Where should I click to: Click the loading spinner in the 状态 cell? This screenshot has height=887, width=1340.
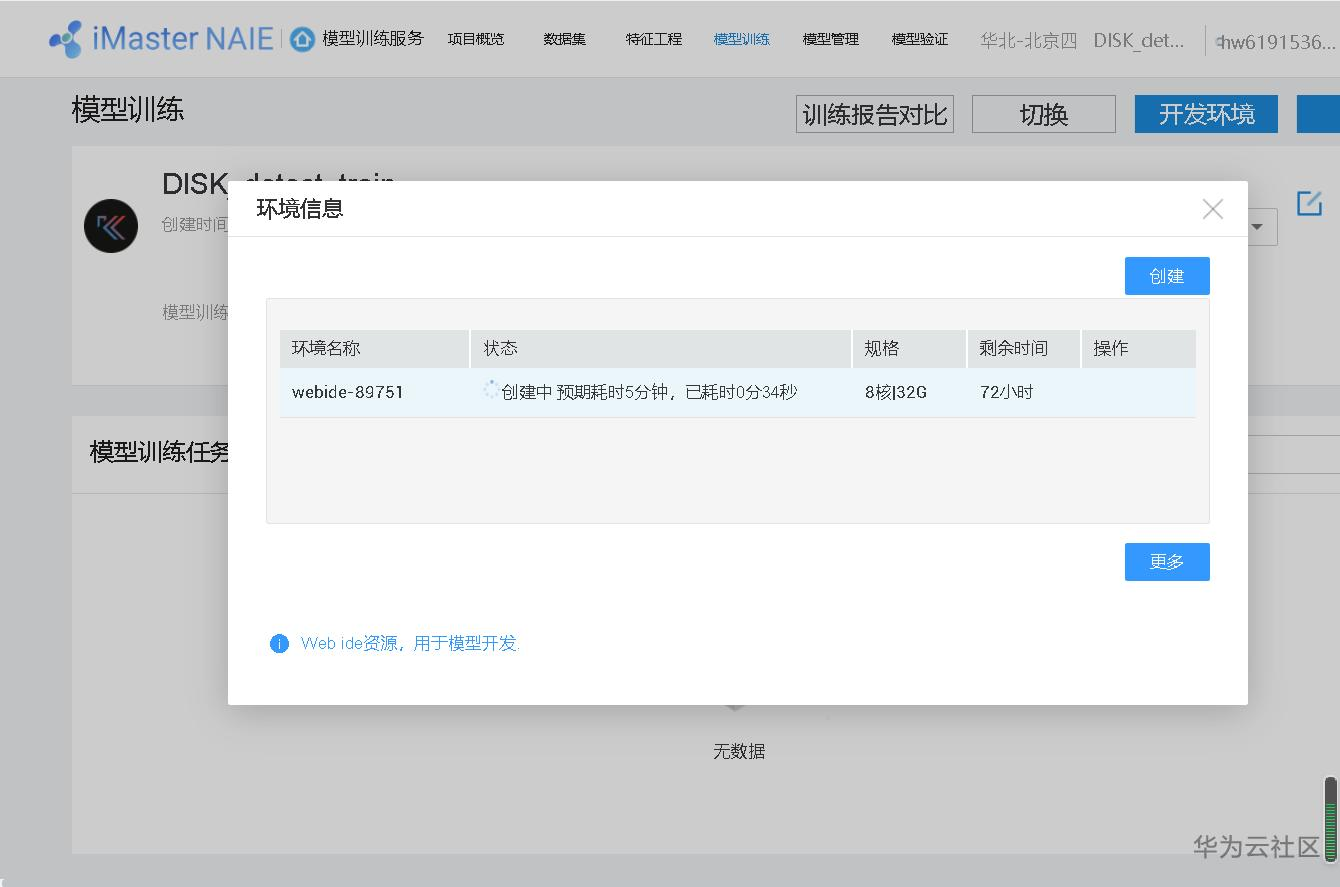[x=491, y=391]
